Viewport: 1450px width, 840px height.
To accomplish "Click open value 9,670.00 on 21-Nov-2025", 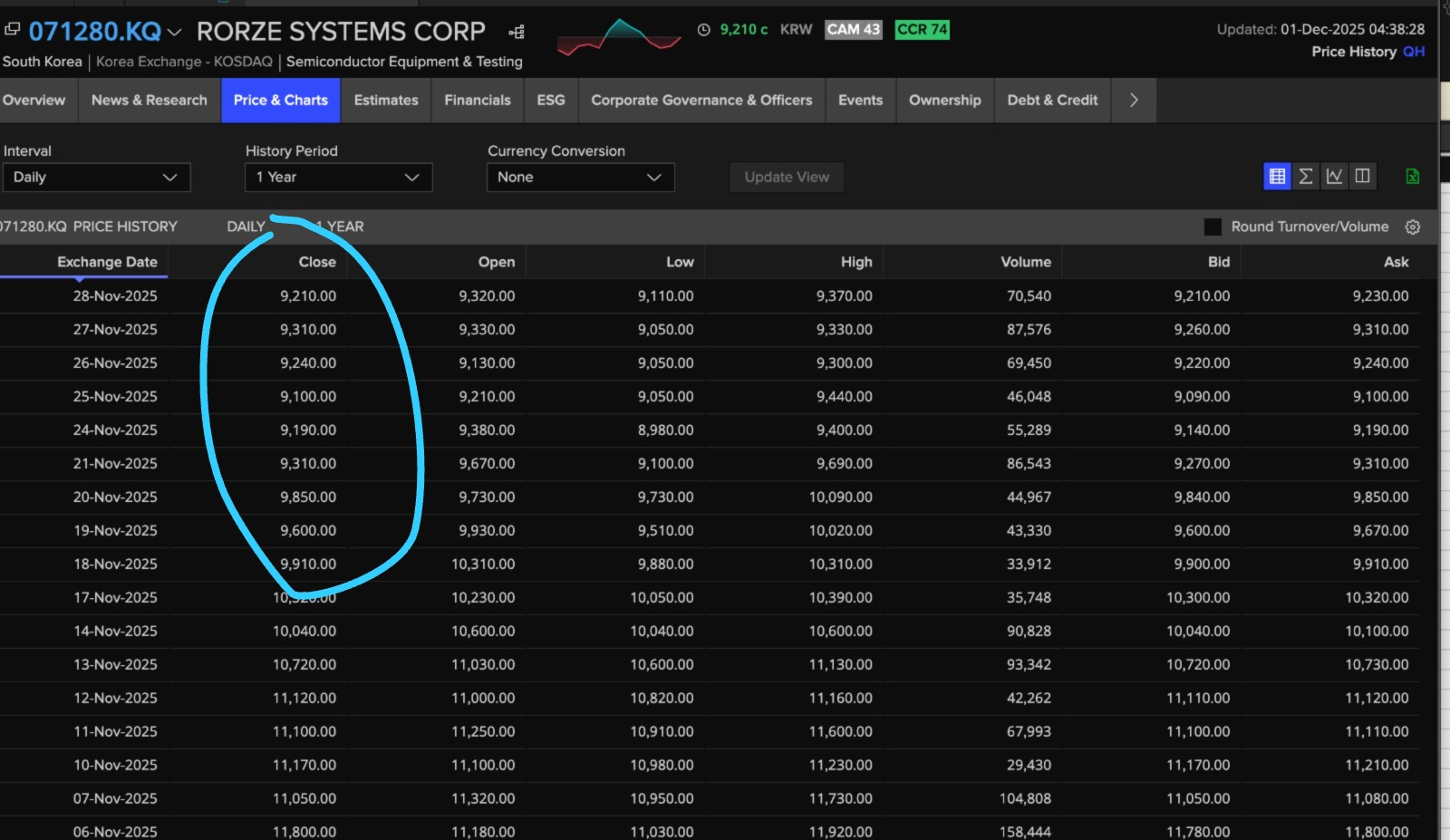I will click(x=487, y=463).
